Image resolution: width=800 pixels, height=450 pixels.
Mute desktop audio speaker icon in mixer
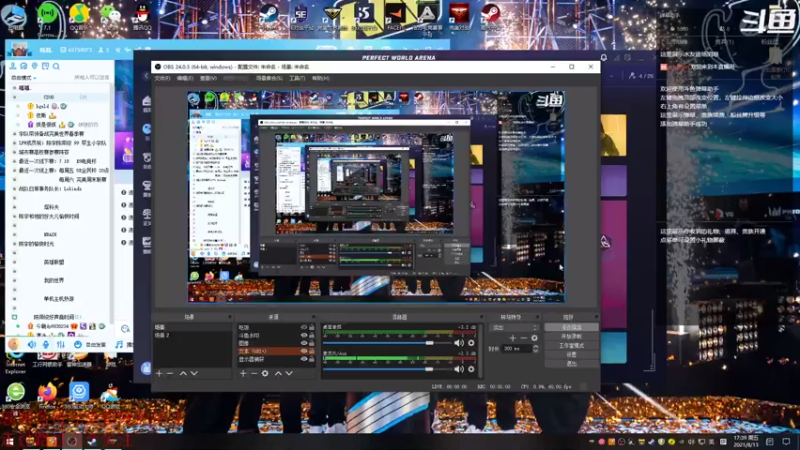point(459,343)
